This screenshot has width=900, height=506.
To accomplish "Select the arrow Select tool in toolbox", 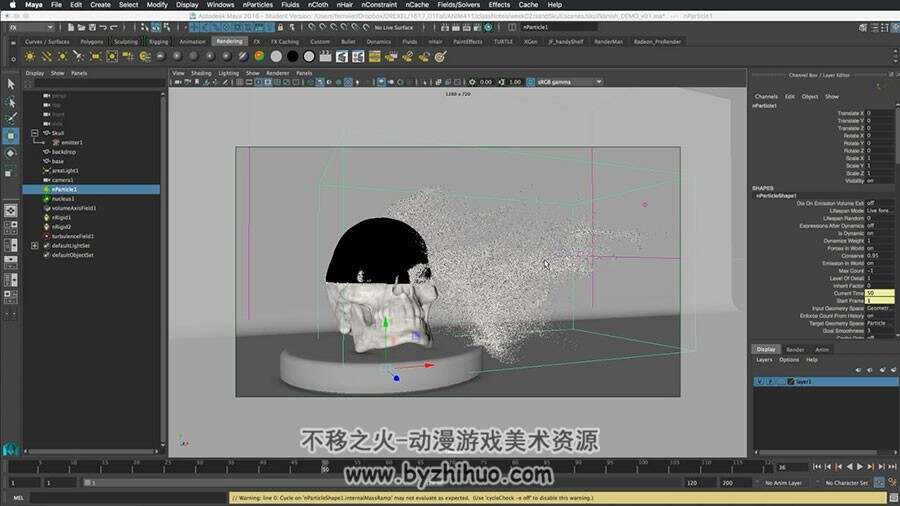I will coord(10,84).
